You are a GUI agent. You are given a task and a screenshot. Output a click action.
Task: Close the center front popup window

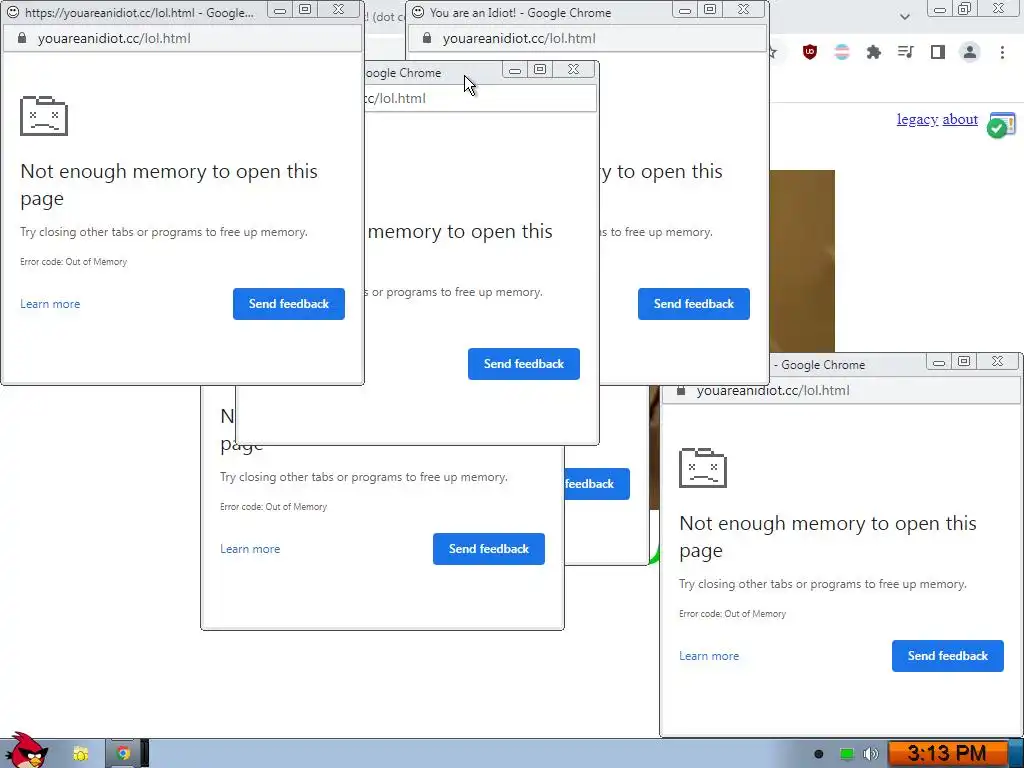[x=573, y=70]
